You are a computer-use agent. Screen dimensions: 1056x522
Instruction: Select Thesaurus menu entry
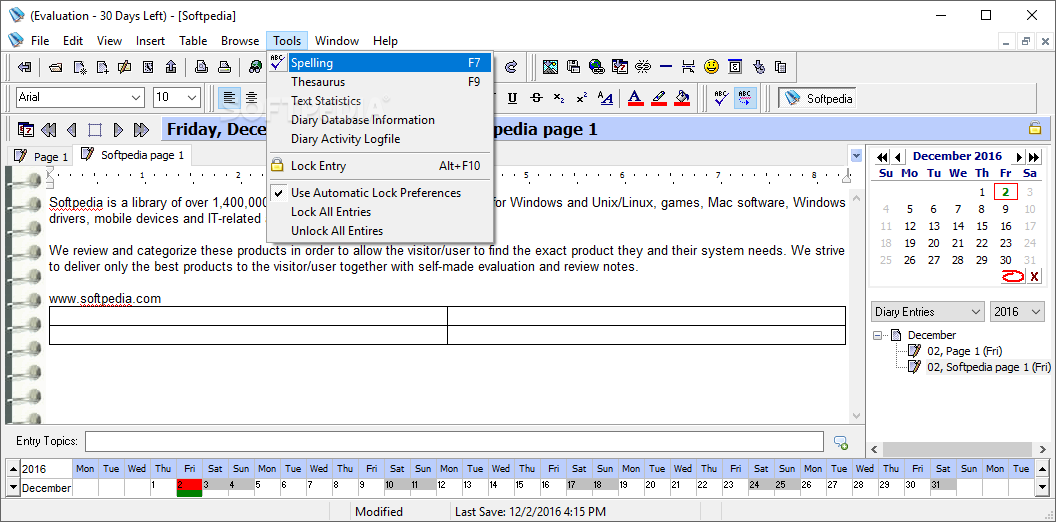[x=381, y=81]
